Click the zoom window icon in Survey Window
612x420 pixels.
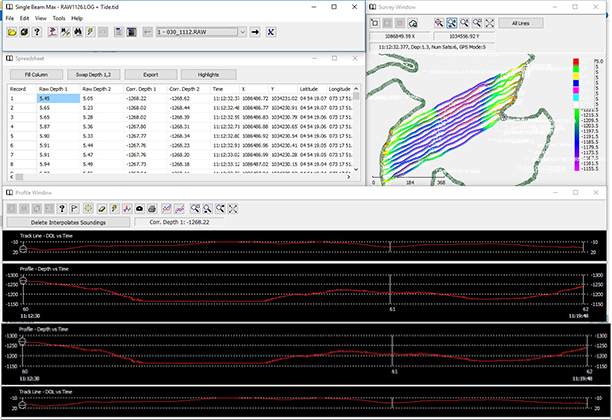[453, 21]
